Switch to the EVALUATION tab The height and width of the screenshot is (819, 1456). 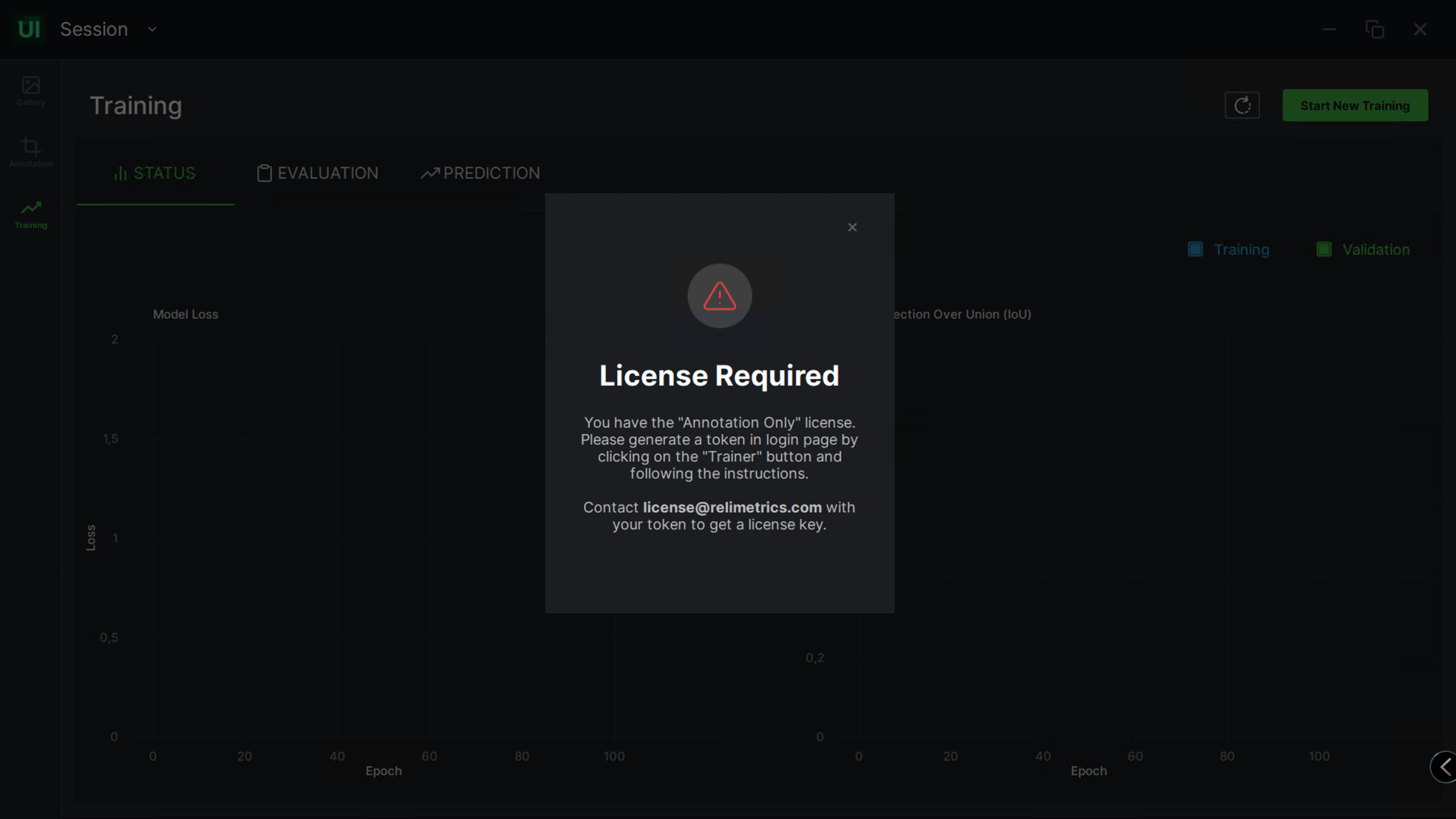(318, 173)
